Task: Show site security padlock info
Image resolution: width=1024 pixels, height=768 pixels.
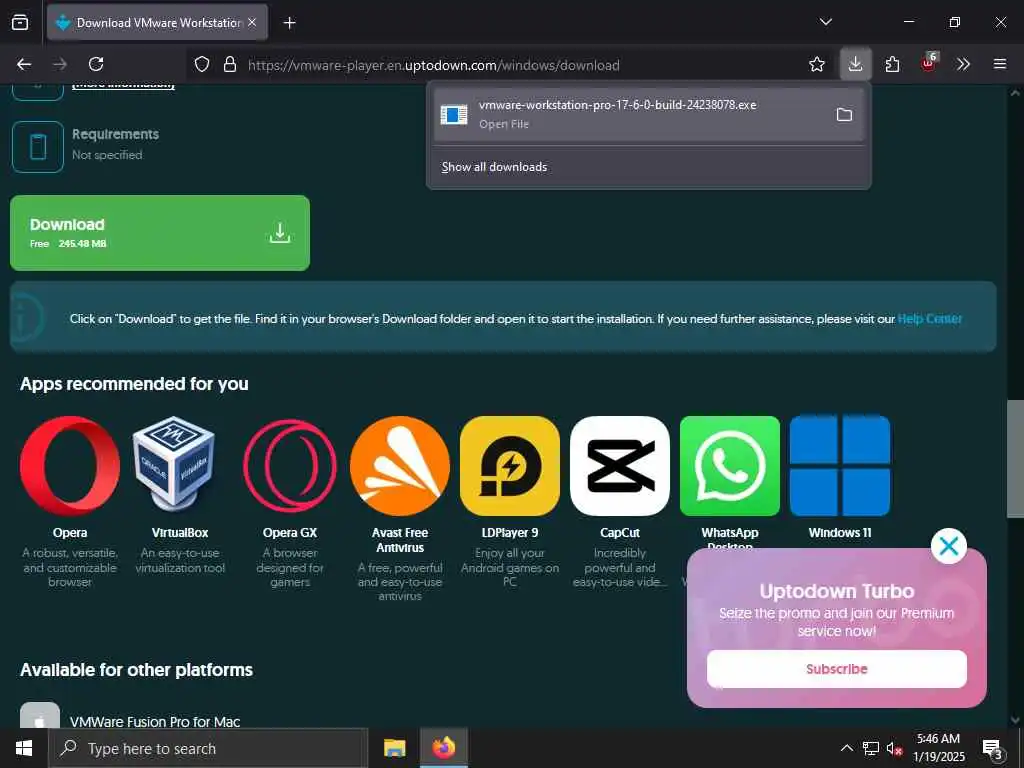Action: pos(229,64)
